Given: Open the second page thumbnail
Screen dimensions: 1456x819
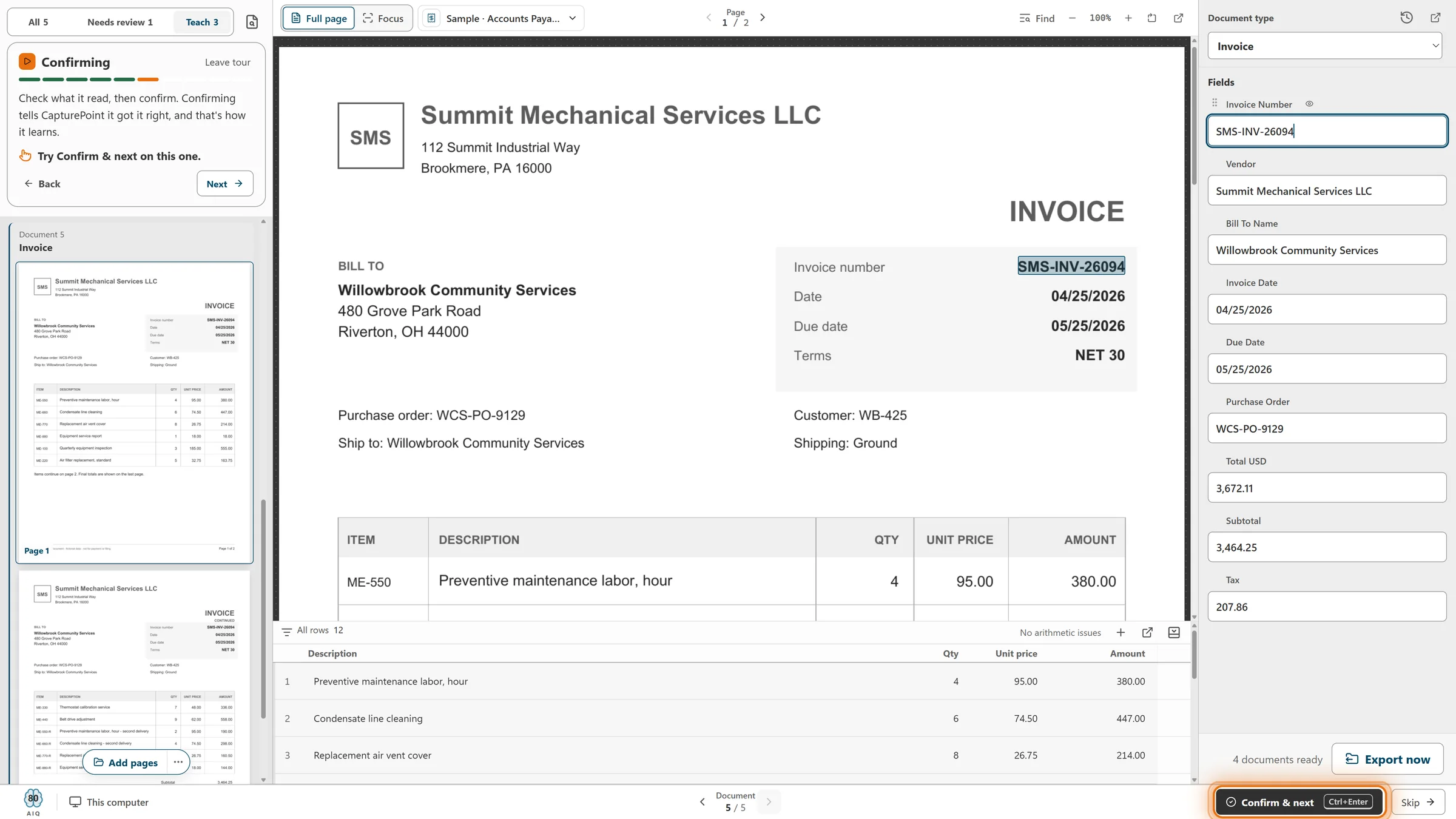Looking at the screenshot, I should coord(135,676).
